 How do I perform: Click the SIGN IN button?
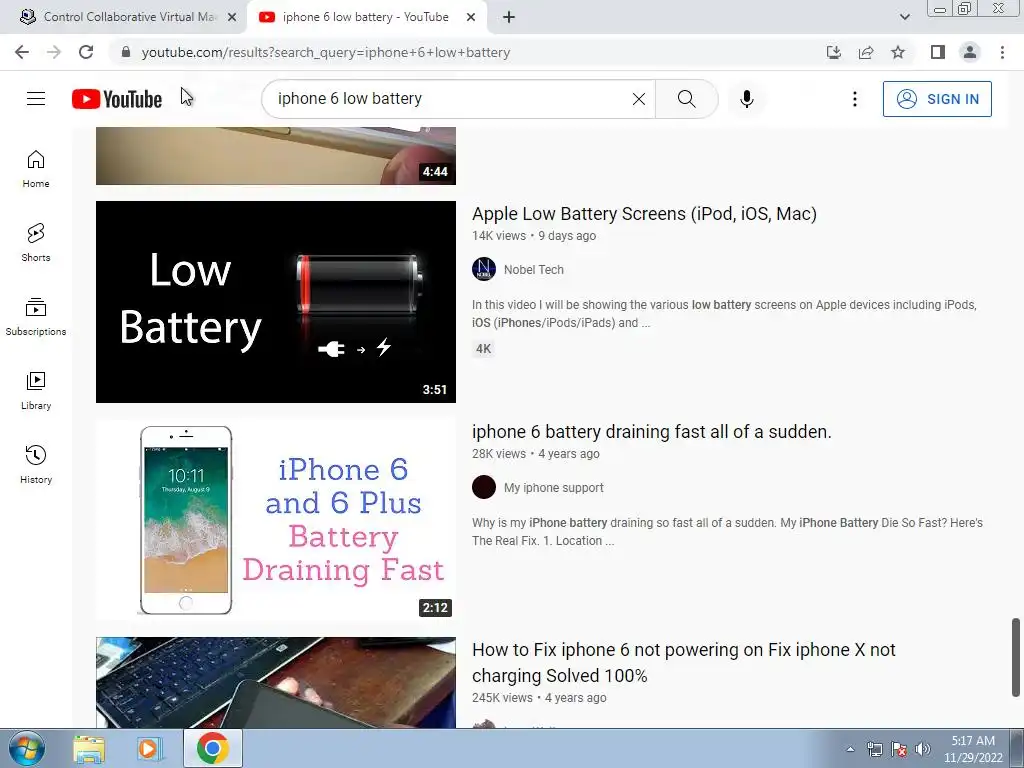coord(937,99)
